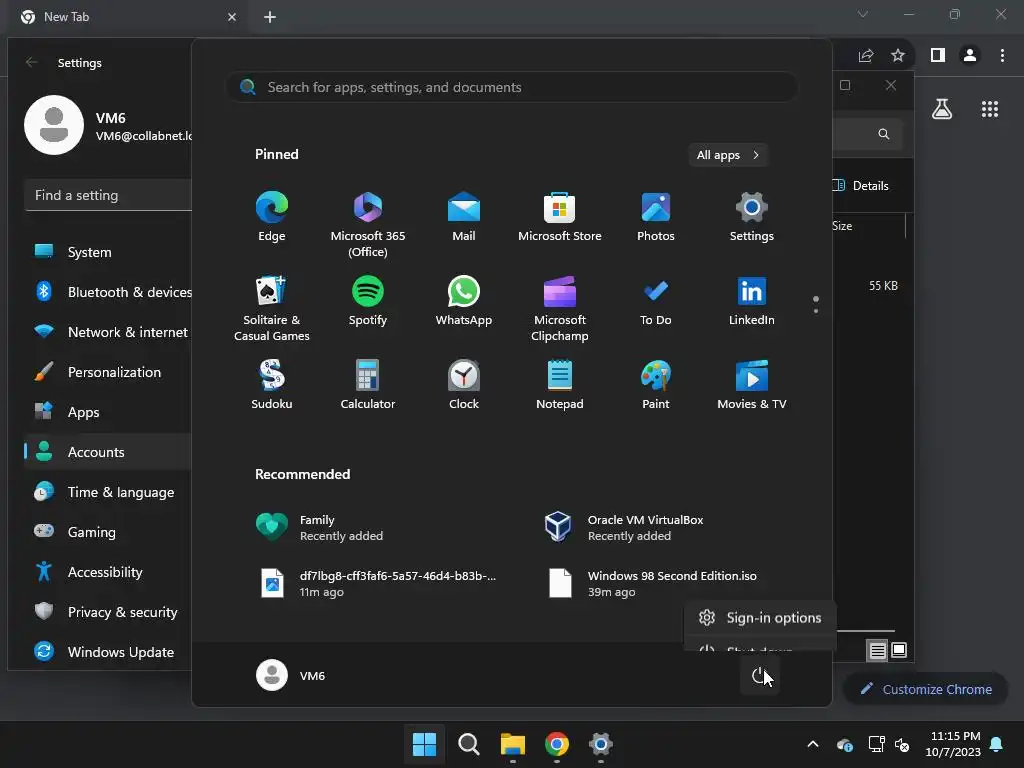The height and width of the screenshot is (768, 1024).
Task: Open the Edge app from Pinned
Action: click(x=272, y=216)
